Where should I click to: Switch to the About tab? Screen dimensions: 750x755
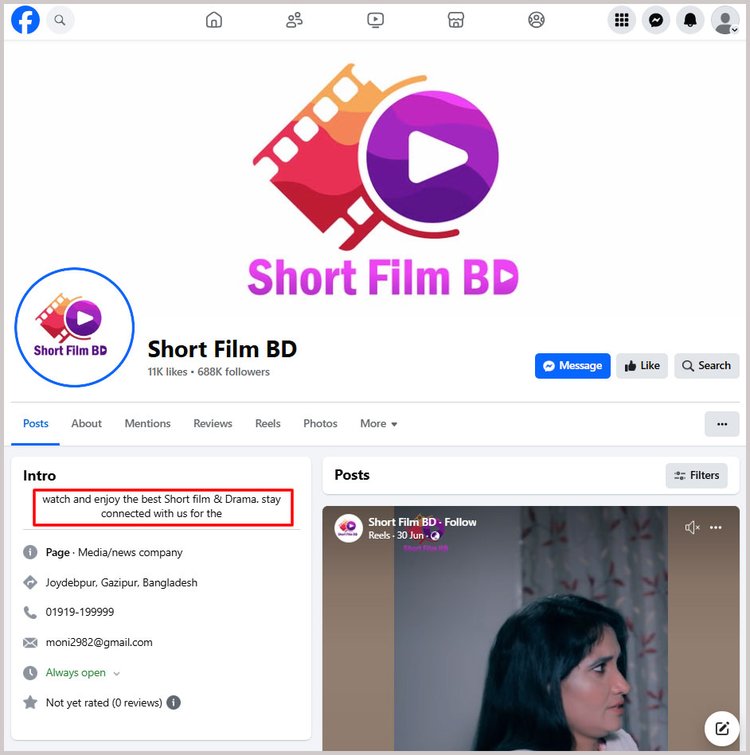[86, 424]
